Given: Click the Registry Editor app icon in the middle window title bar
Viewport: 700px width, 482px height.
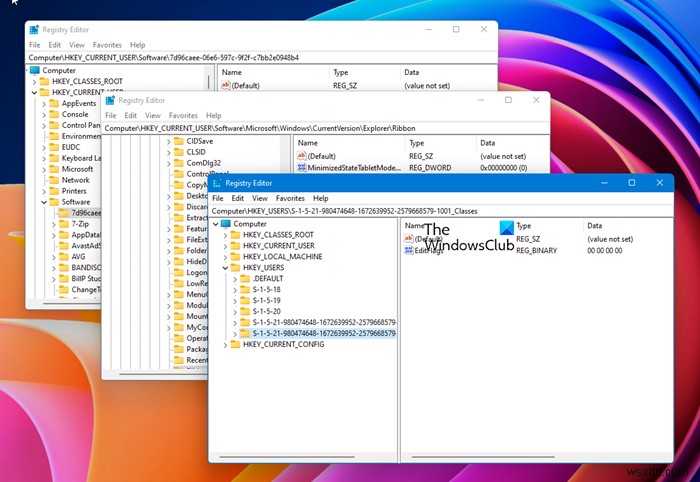Looking at the screenshot, I should (x=110, y=100).
